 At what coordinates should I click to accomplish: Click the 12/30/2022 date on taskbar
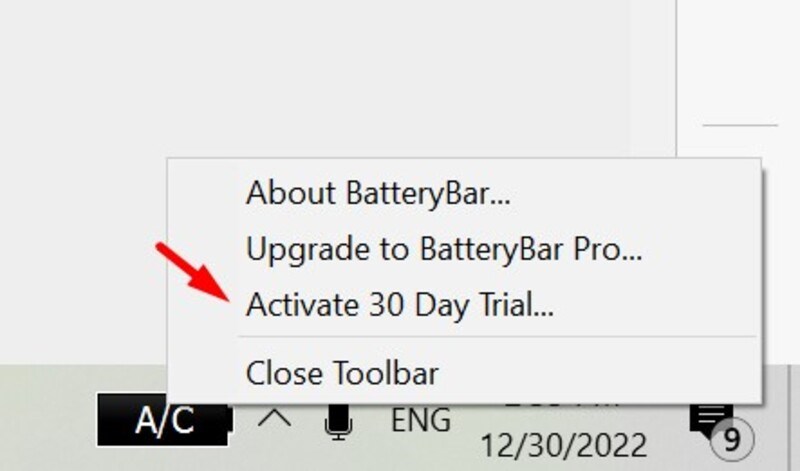tap(563, 445)
